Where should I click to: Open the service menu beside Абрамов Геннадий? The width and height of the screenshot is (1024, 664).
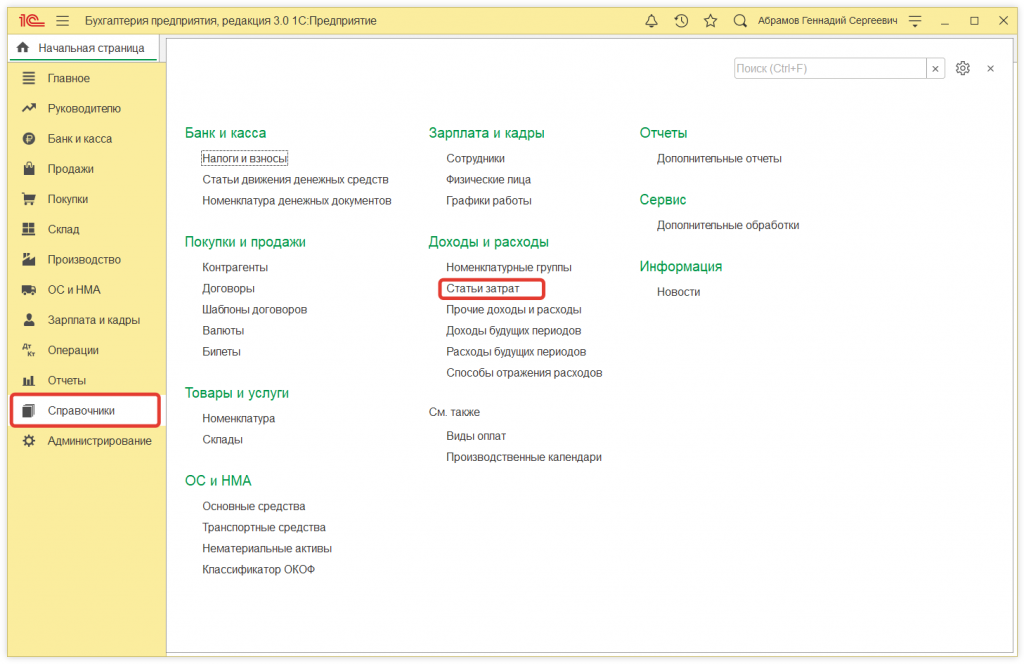[915, 20]
